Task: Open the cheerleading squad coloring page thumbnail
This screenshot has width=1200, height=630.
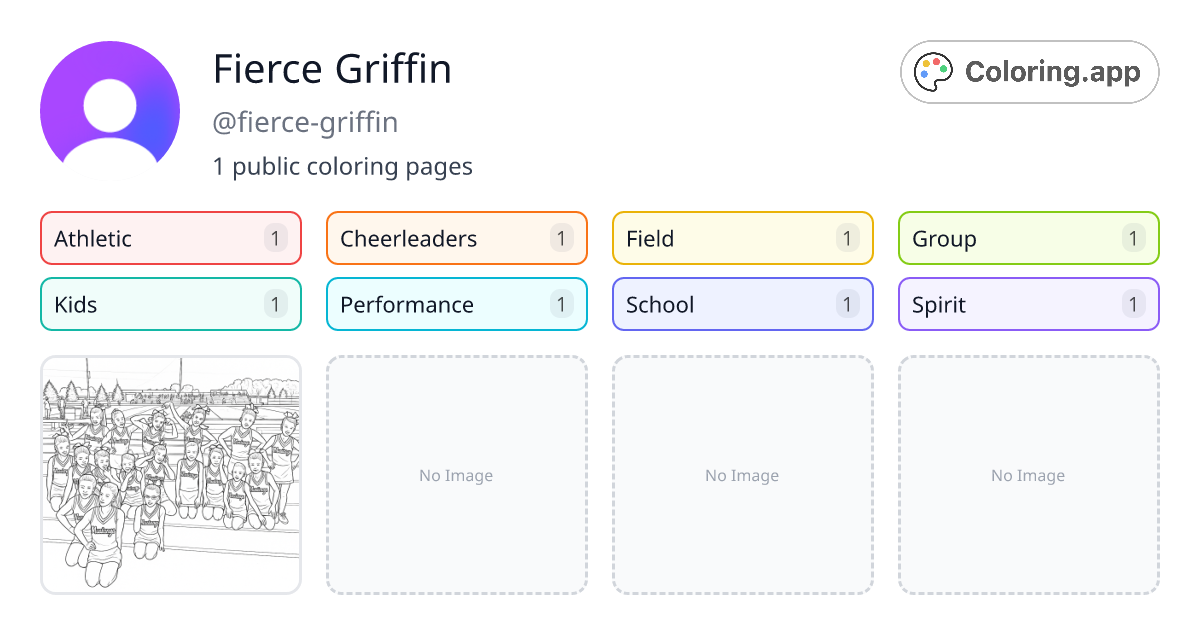Action: pyautogui.click(x=170, y=476)
